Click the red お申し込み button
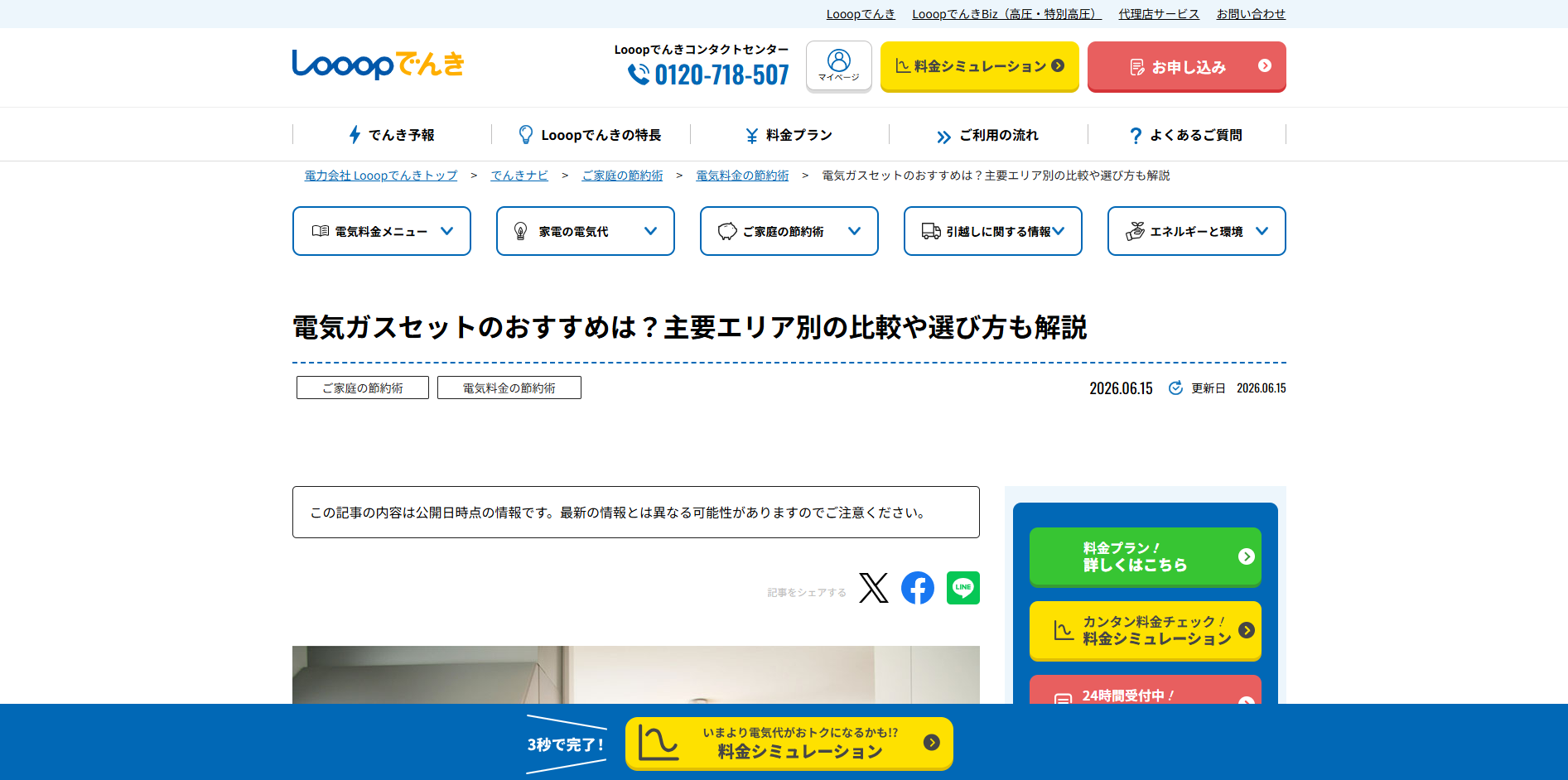 [x=1186, y=66]
